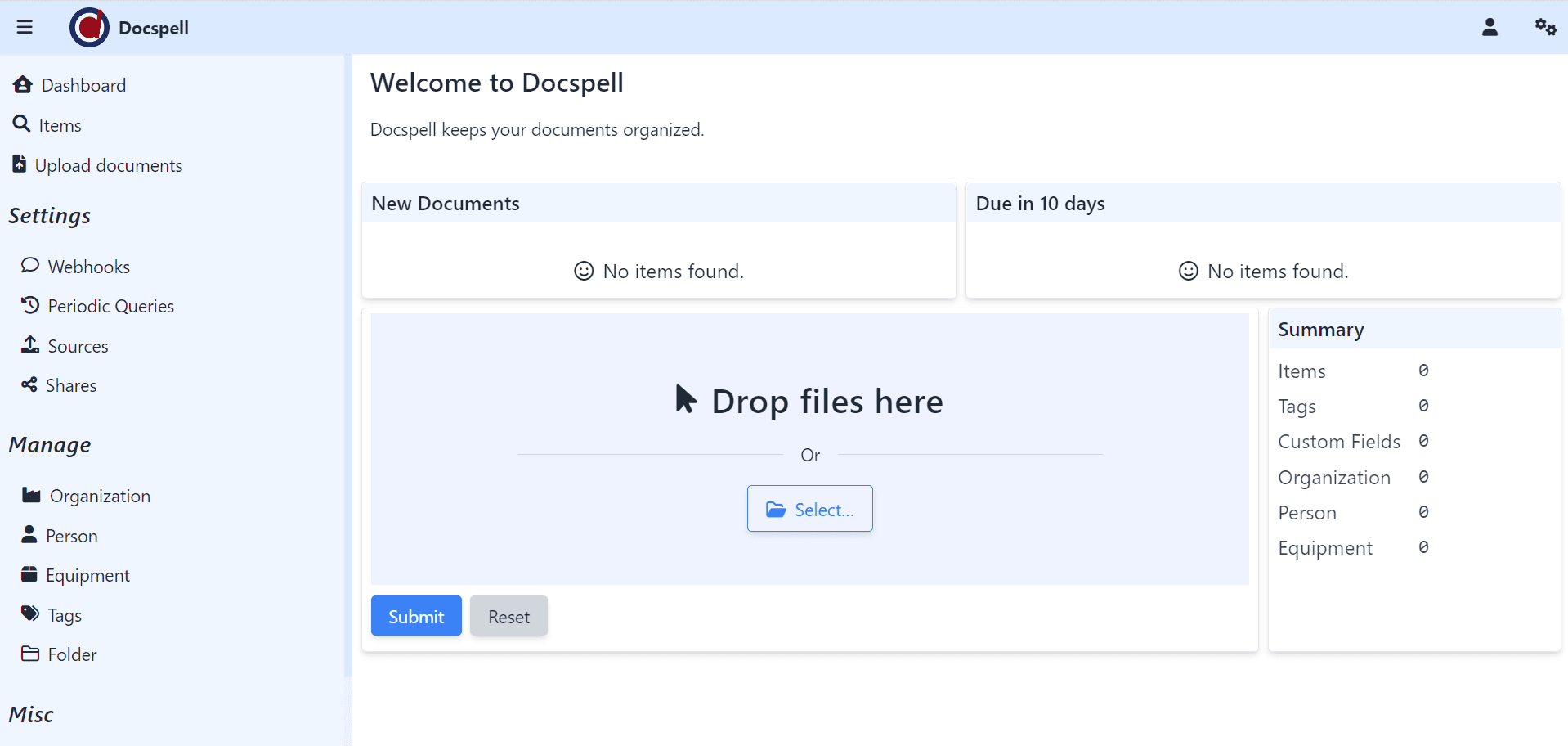The image size is (1568, 746).
Task: Open the Dashboard page
Action: point(84,84)
